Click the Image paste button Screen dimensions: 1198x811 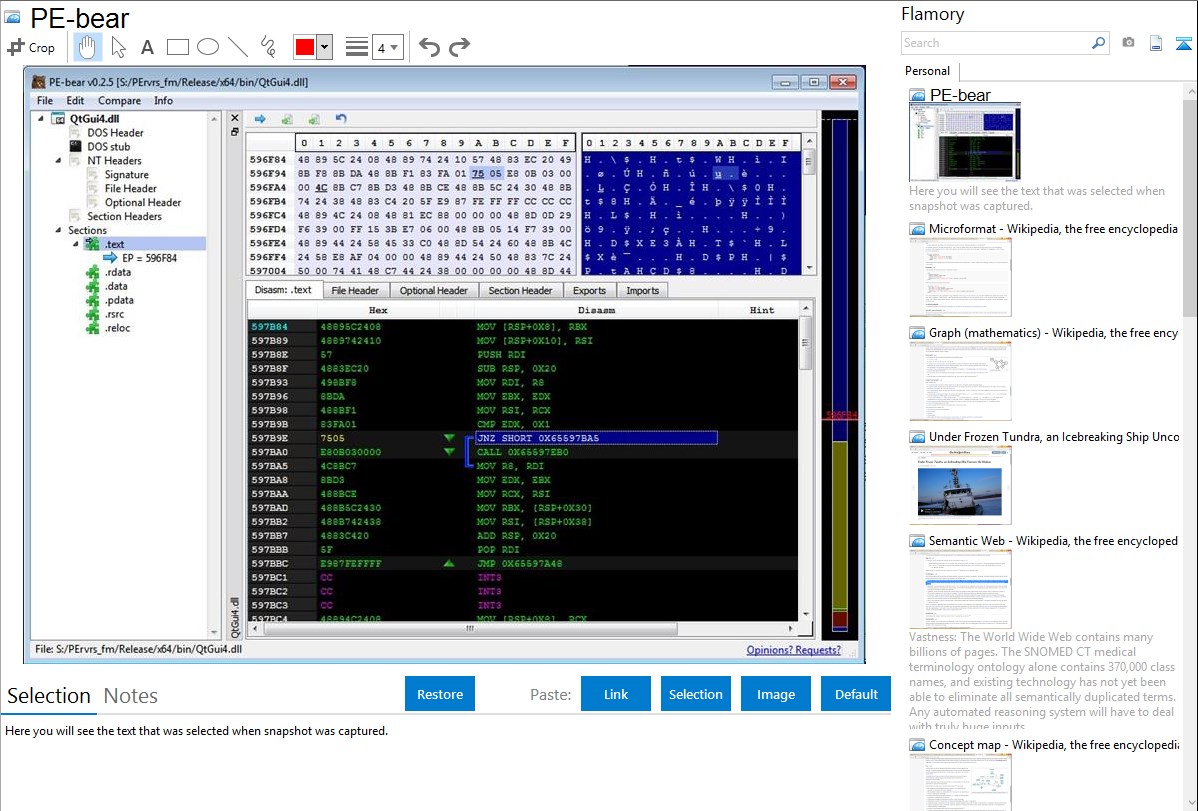click(x=776, y=694)
